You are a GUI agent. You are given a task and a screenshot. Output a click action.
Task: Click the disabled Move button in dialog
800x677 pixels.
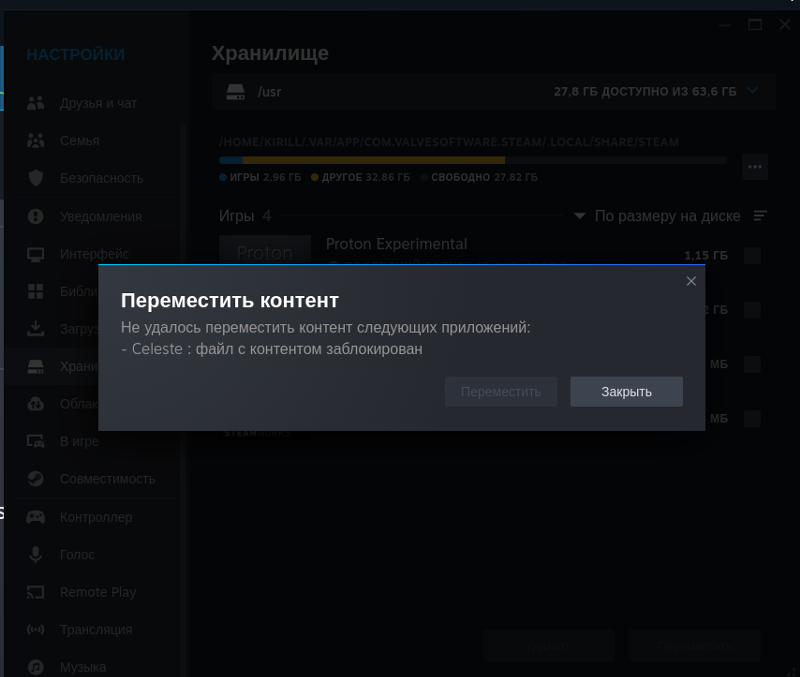tap(500, 391)
